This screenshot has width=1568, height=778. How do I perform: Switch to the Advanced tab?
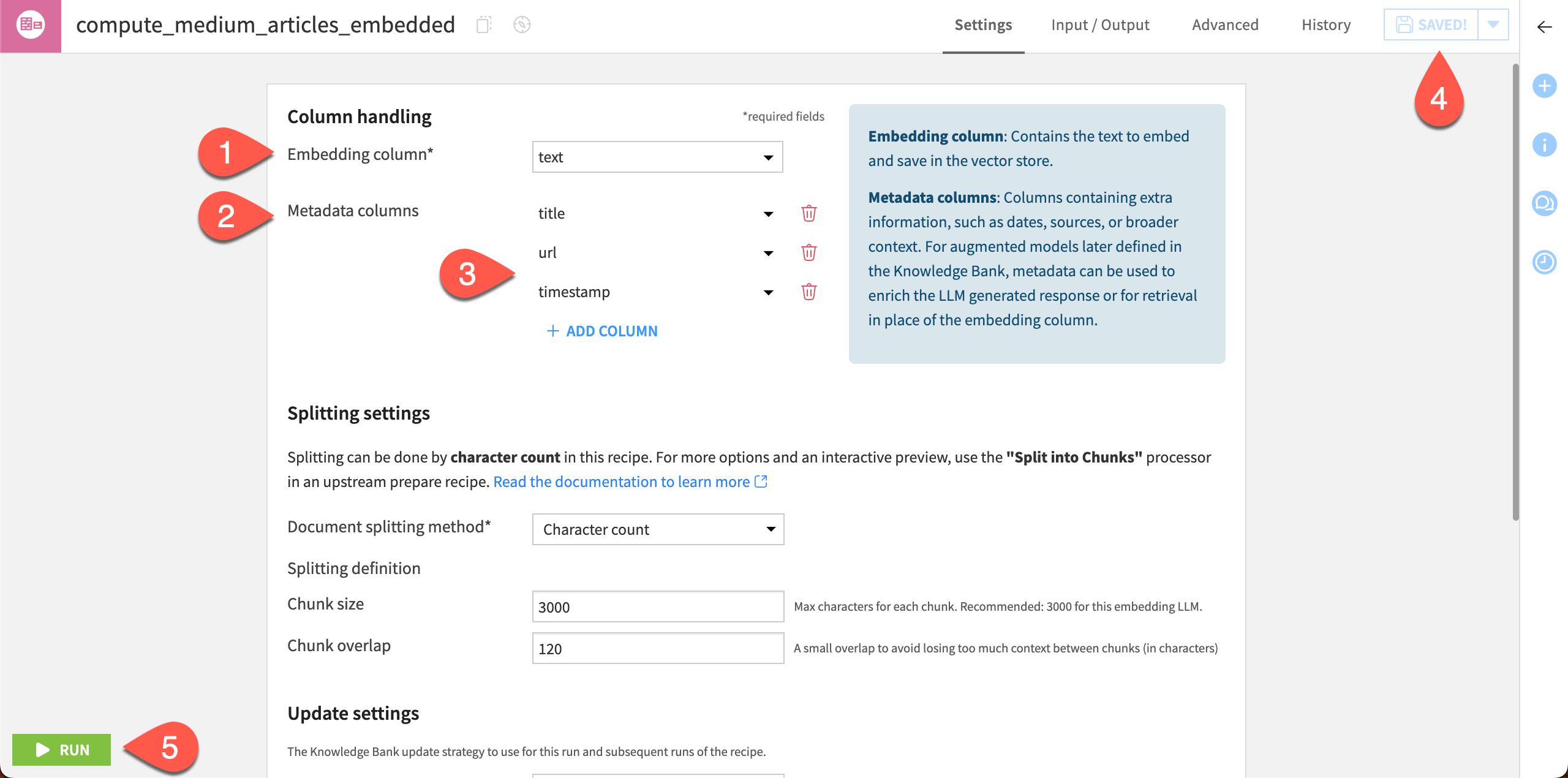click(x=1225, y=25)
